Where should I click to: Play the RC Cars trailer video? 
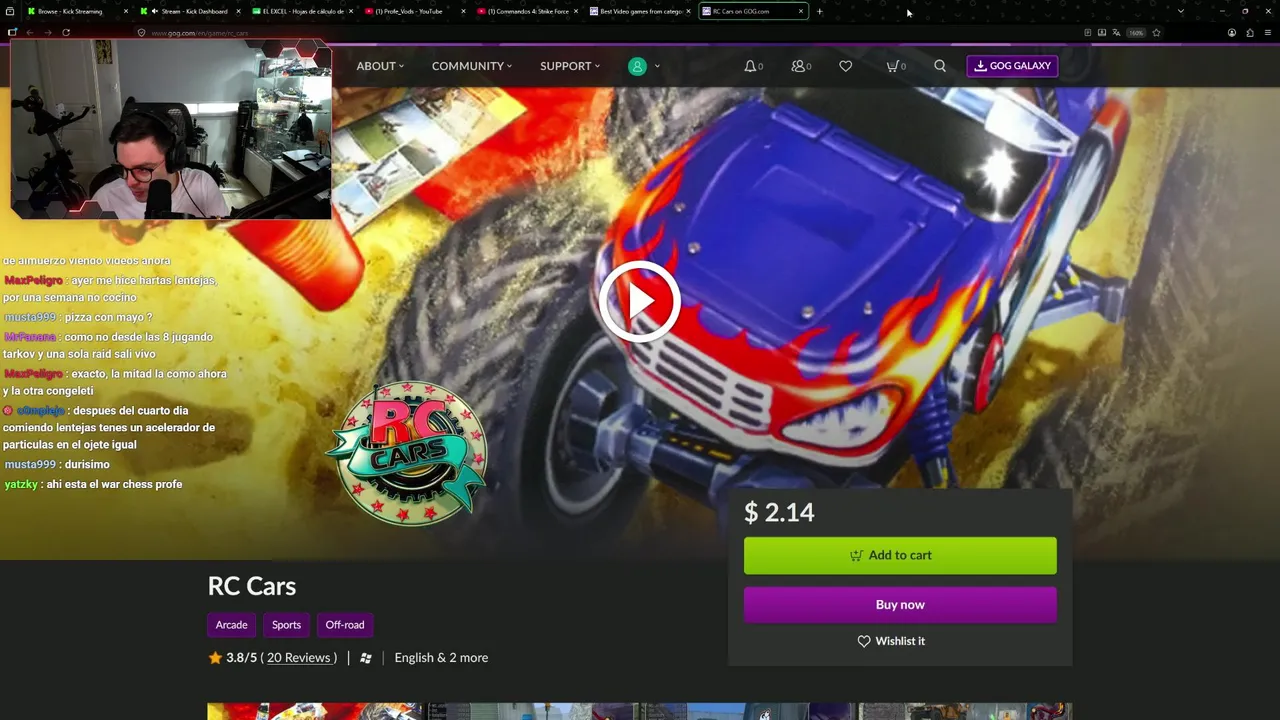(640, 301)
